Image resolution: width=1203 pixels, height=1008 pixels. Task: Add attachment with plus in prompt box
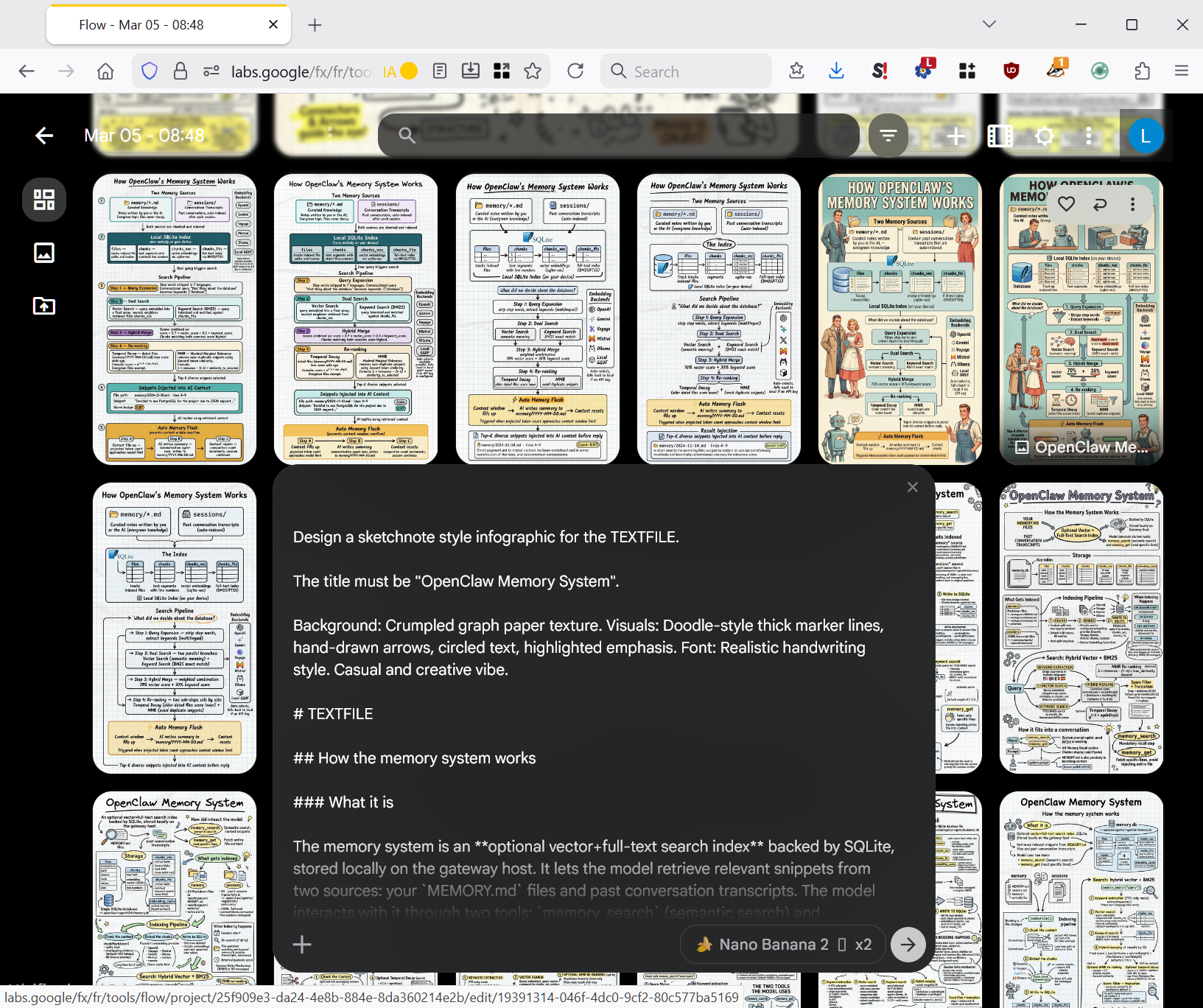tap(302, 945)
